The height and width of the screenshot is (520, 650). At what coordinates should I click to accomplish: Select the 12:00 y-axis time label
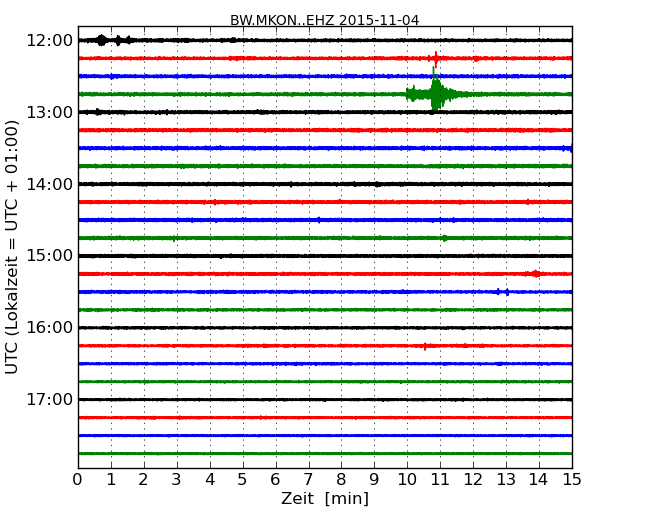coord(49,41)
